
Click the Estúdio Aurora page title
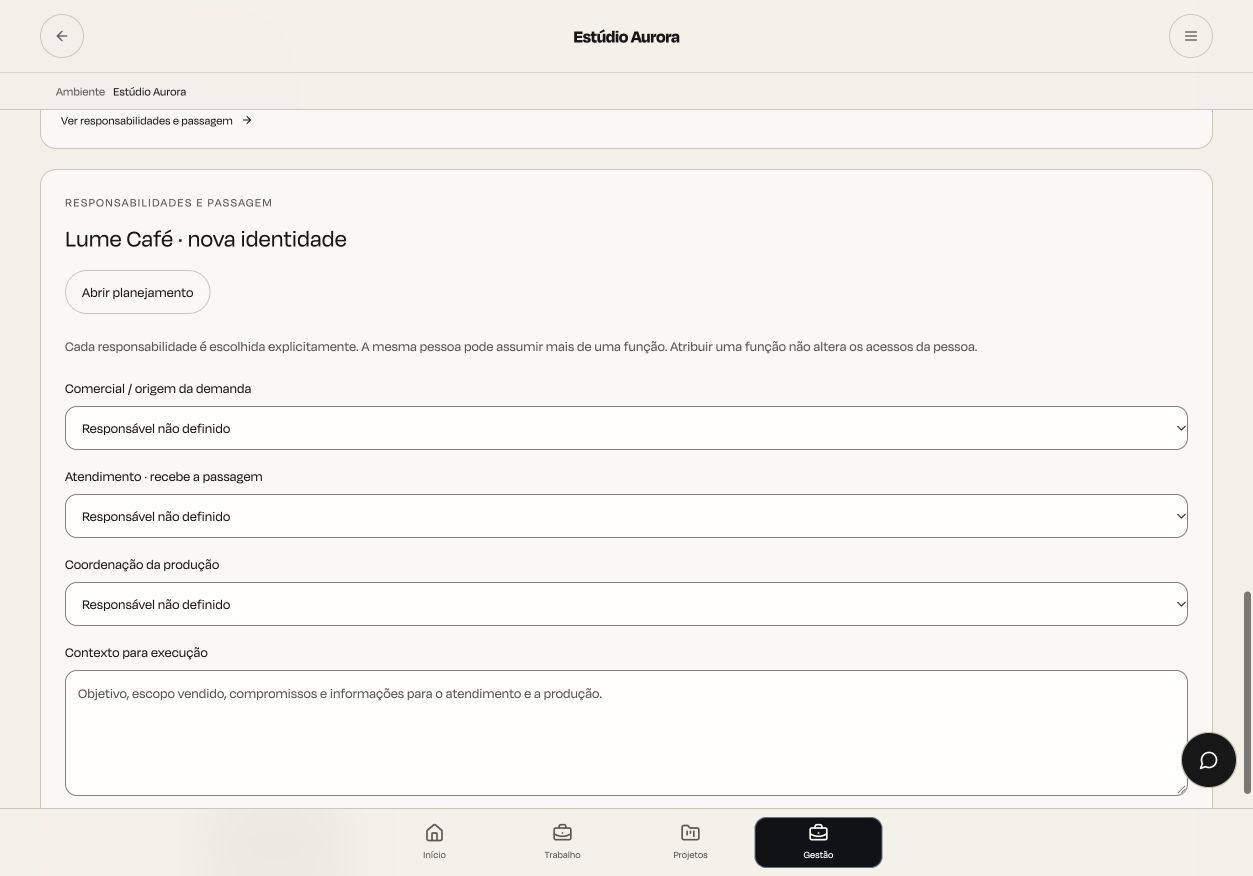pyautogui.click(x=626, y=37)
